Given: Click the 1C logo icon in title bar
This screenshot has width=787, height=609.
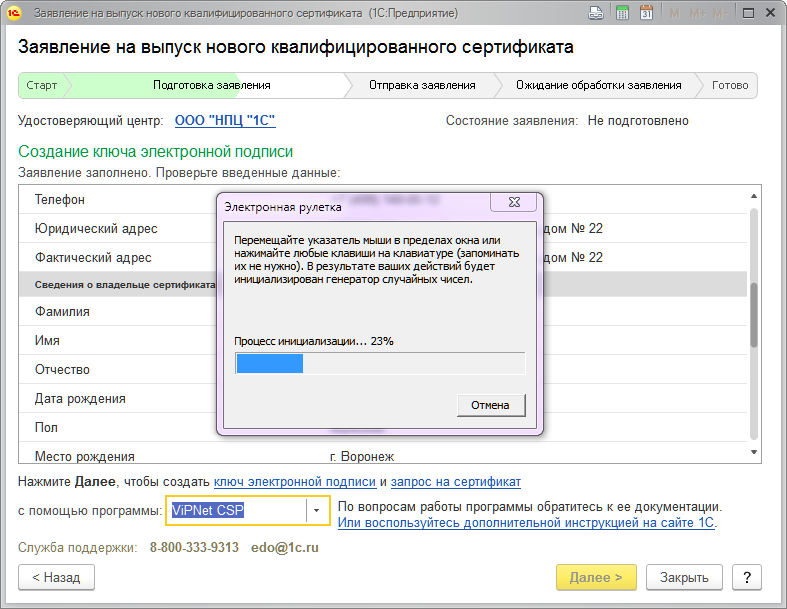Looking at the screenshot, I should click(14, 13).
